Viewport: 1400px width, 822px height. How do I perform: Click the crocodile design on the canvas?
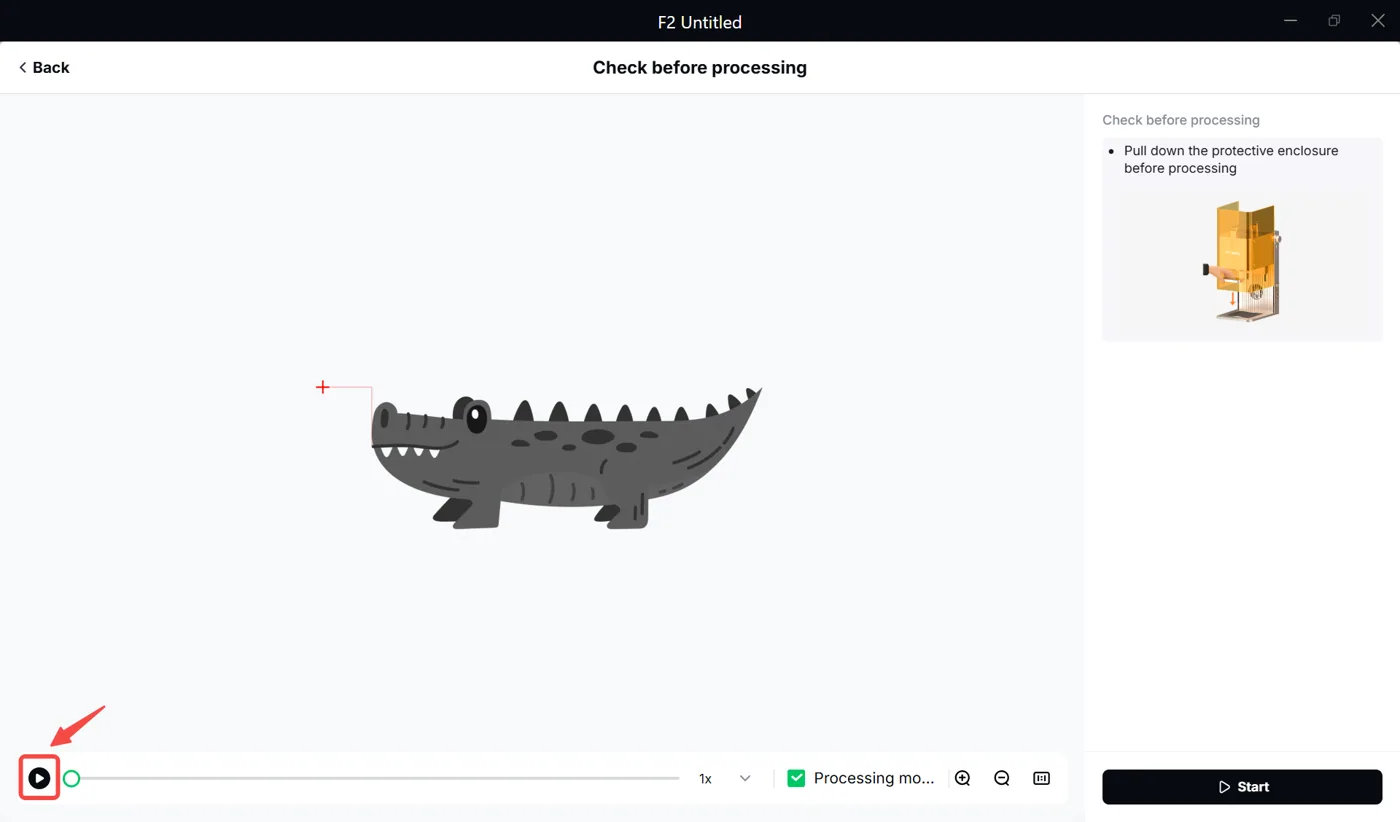click(x=566, y=457)
